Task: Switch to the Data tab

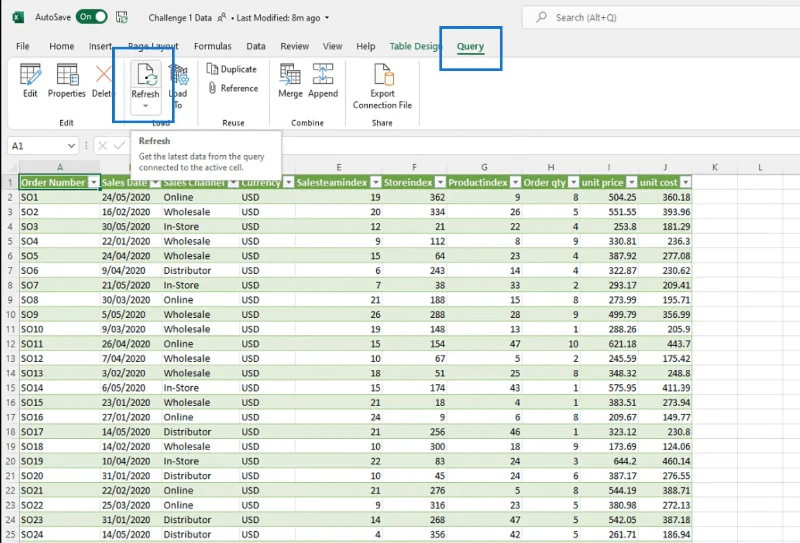Action: [256, 46]
